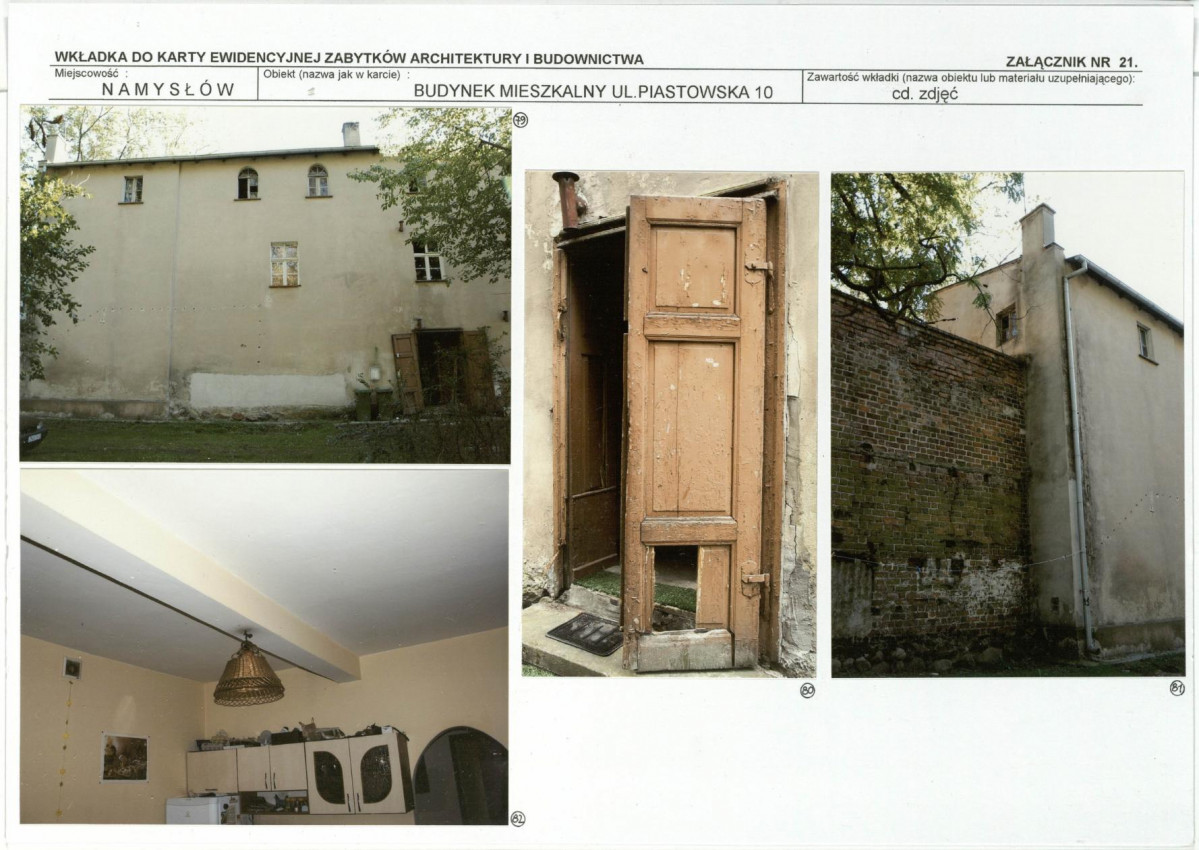The width and height of the screenshot is (1199, 850).
Task: Click the circled photo number 82 marker
Action: click(517, 818)
